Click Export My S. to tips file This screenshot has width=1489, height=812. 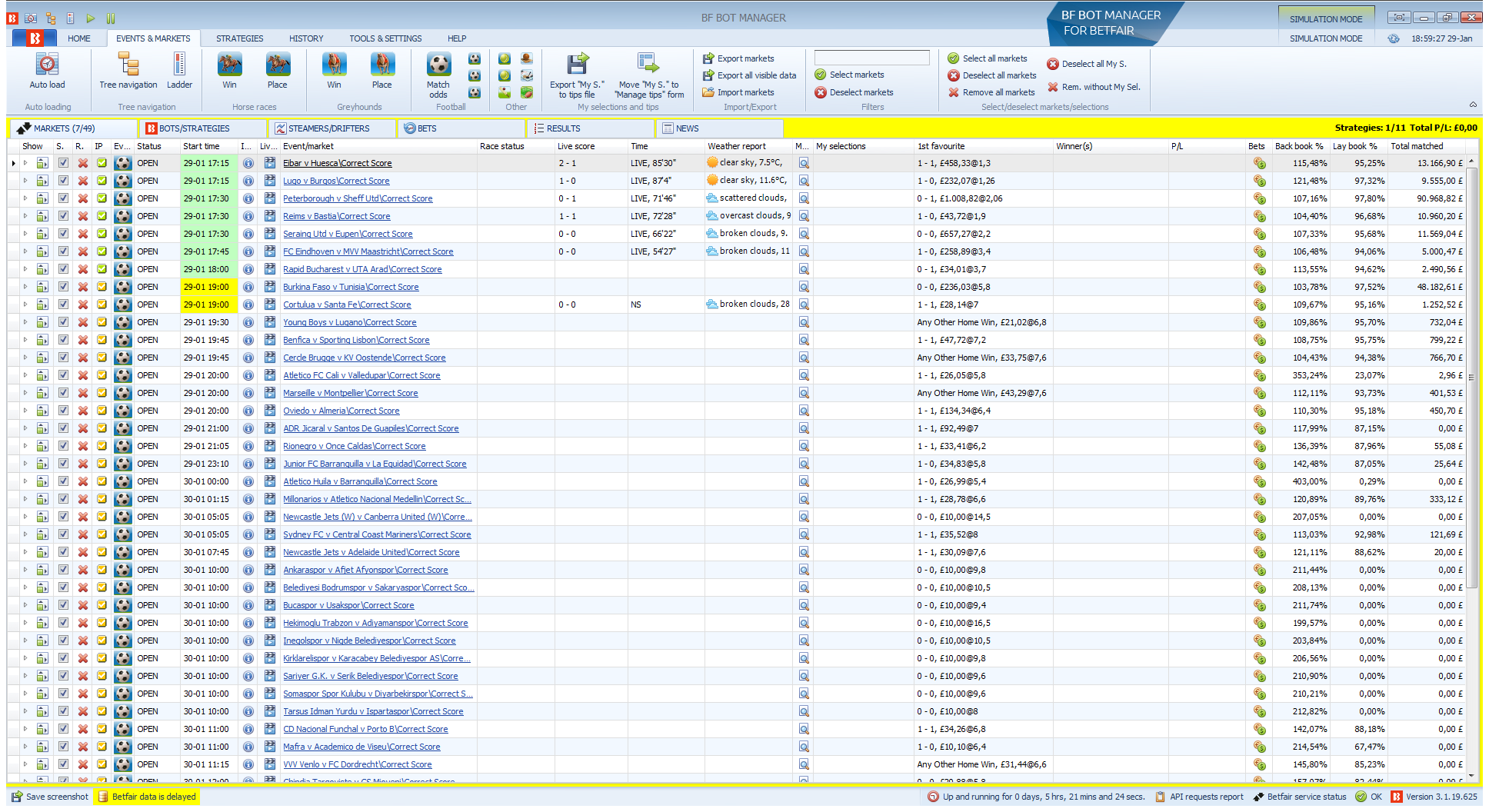coord(577,75)
